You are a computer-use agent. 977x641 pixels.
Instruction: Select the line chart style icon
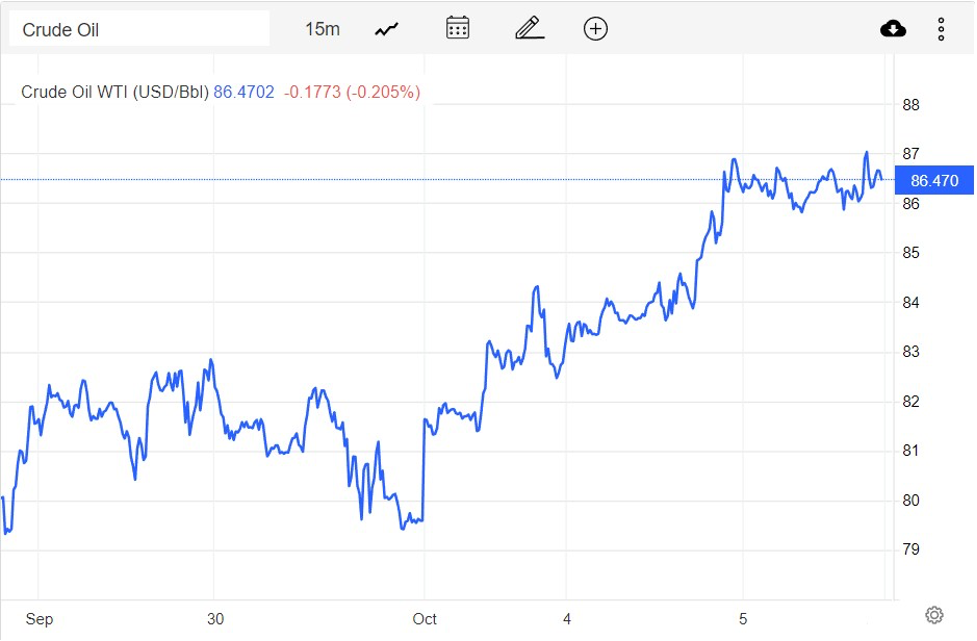click(x=386, y=28)
